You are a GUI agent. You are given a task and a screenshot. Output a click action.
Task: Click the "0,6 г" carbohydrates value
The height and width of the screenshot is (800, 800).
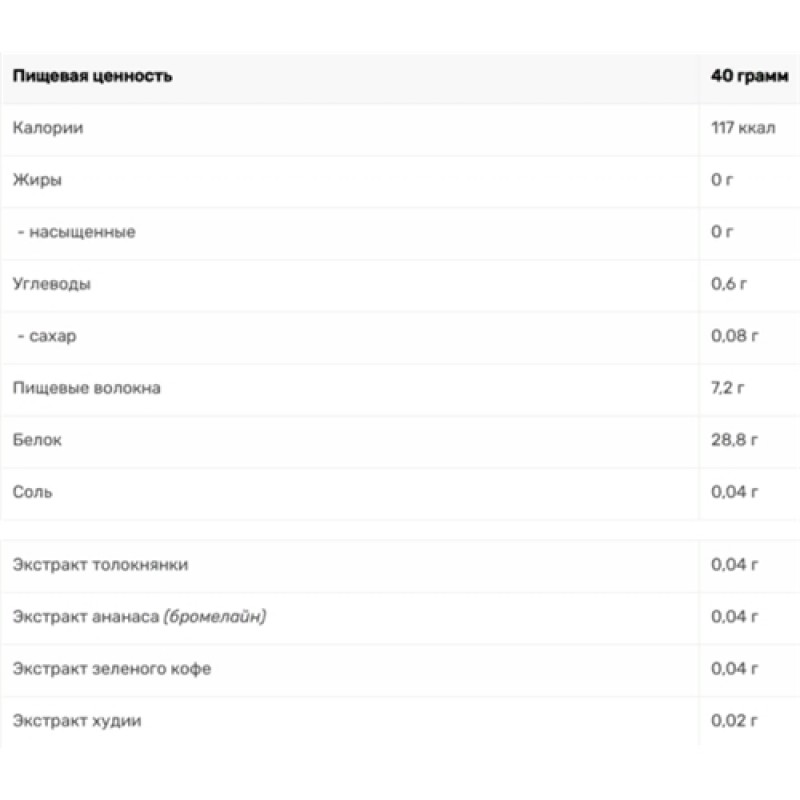click(x=729, y=284)
